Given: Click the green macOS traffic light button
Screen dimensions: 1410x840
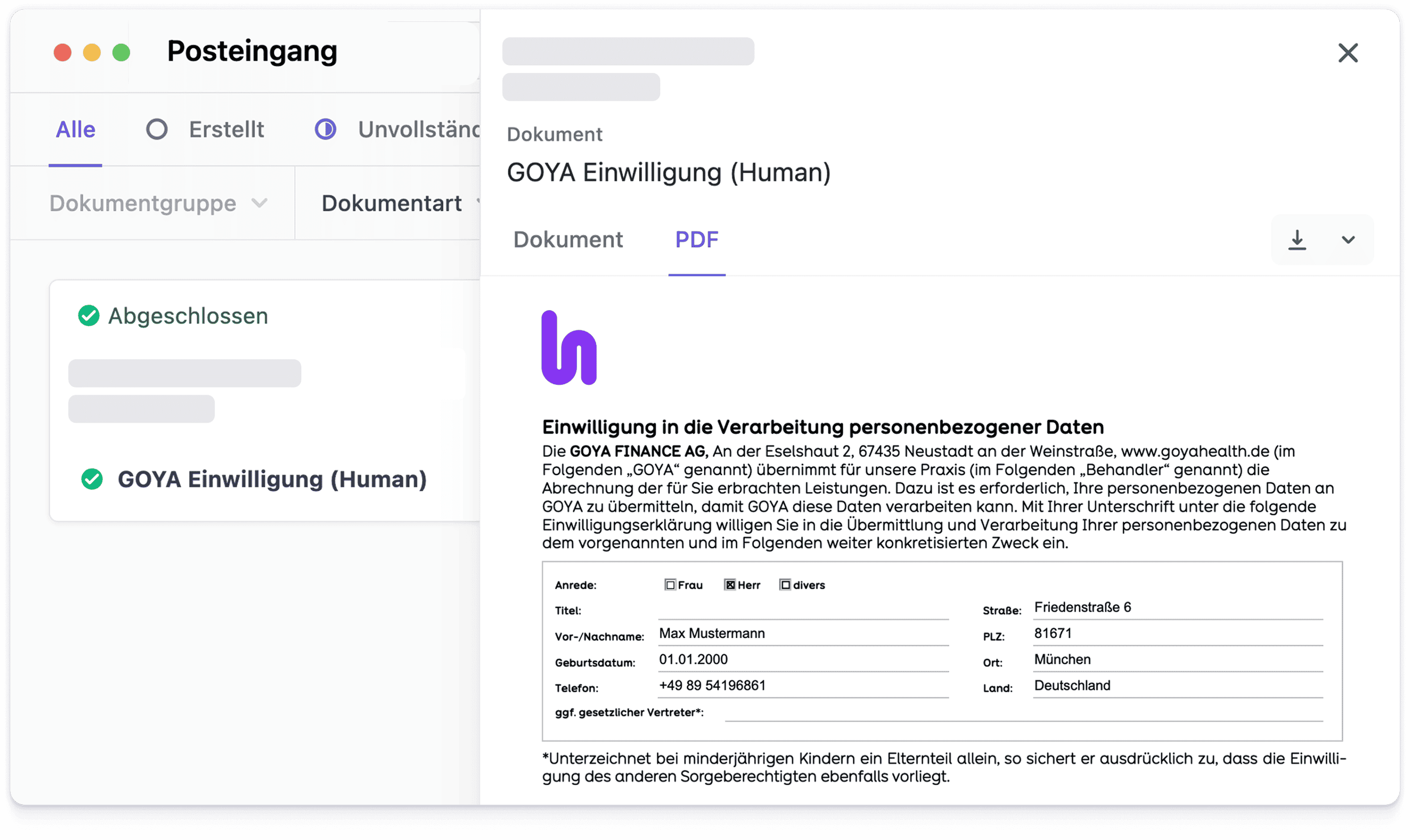Looking at the screenshot, I should point(121,52).
